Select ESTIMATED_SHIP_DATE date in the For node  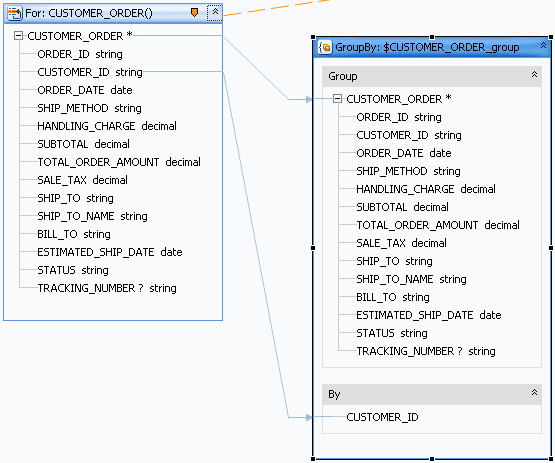coord(110,252)
